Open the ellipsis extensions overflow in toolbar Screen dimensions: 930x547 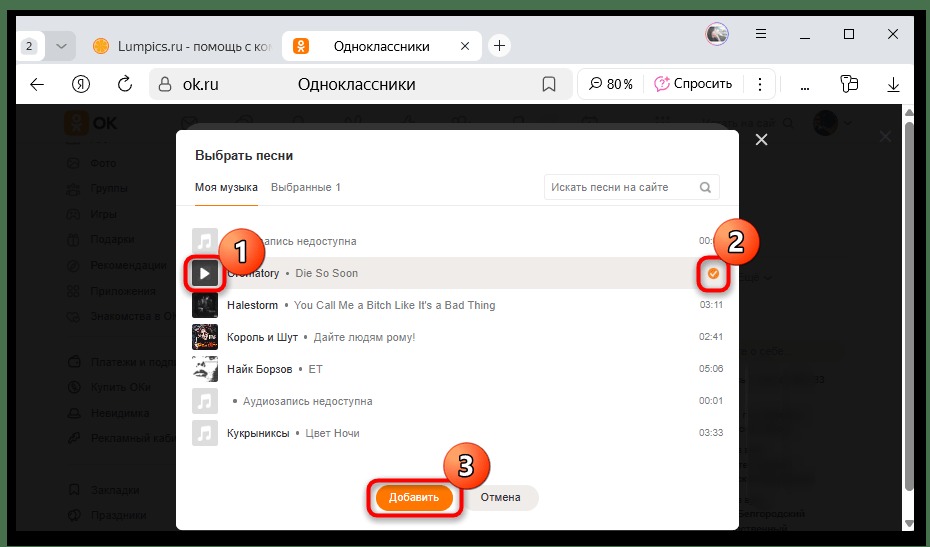[805, 87]
